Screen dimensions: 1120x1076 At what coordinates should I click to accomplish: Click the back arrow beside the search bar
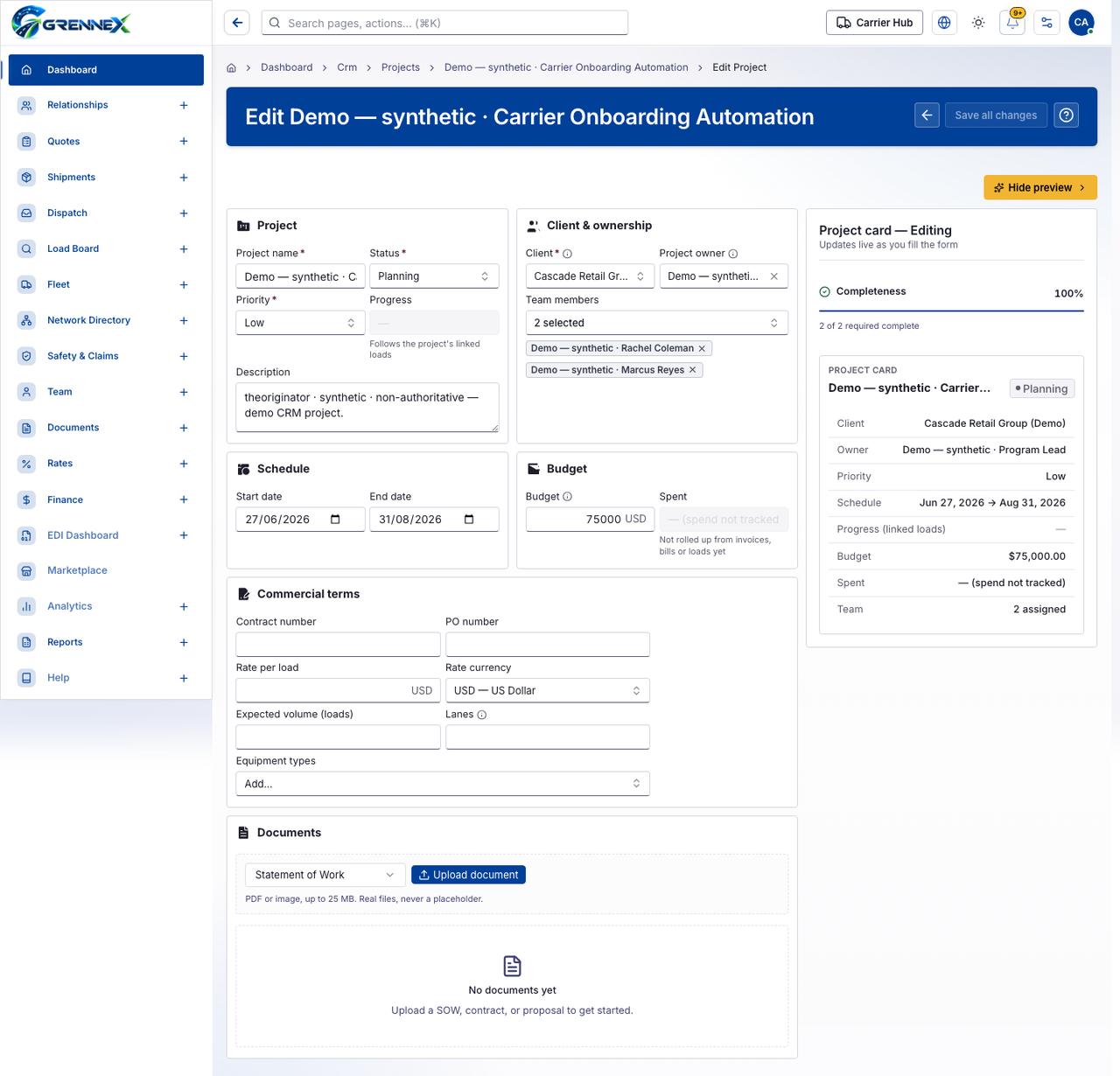pos(237,23)
